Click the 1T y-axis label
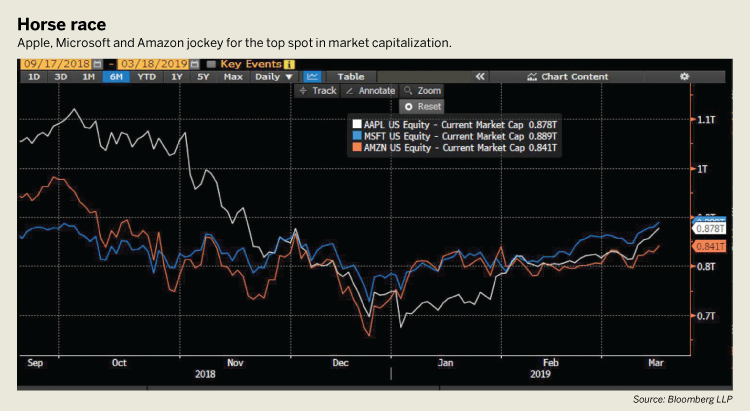Image resolution: width=750 pixels, height=411 pixels. coord(702,169)
